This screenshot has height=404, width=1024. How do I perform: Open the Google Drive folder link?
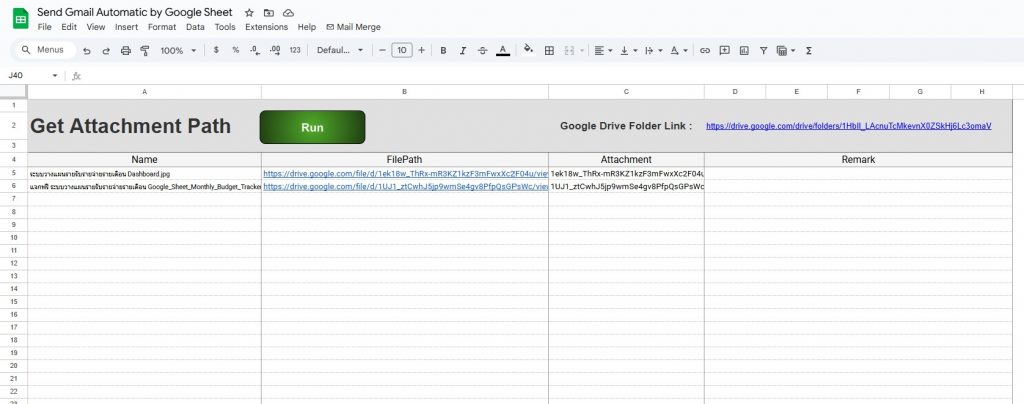(848, 126)
